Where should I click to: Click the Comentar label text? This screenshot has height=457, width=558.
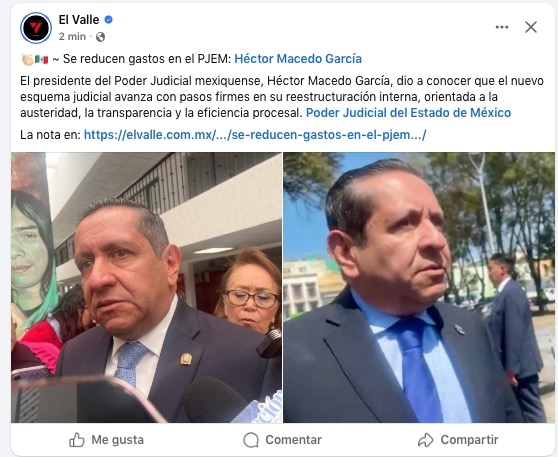click(x=294, y=440)
